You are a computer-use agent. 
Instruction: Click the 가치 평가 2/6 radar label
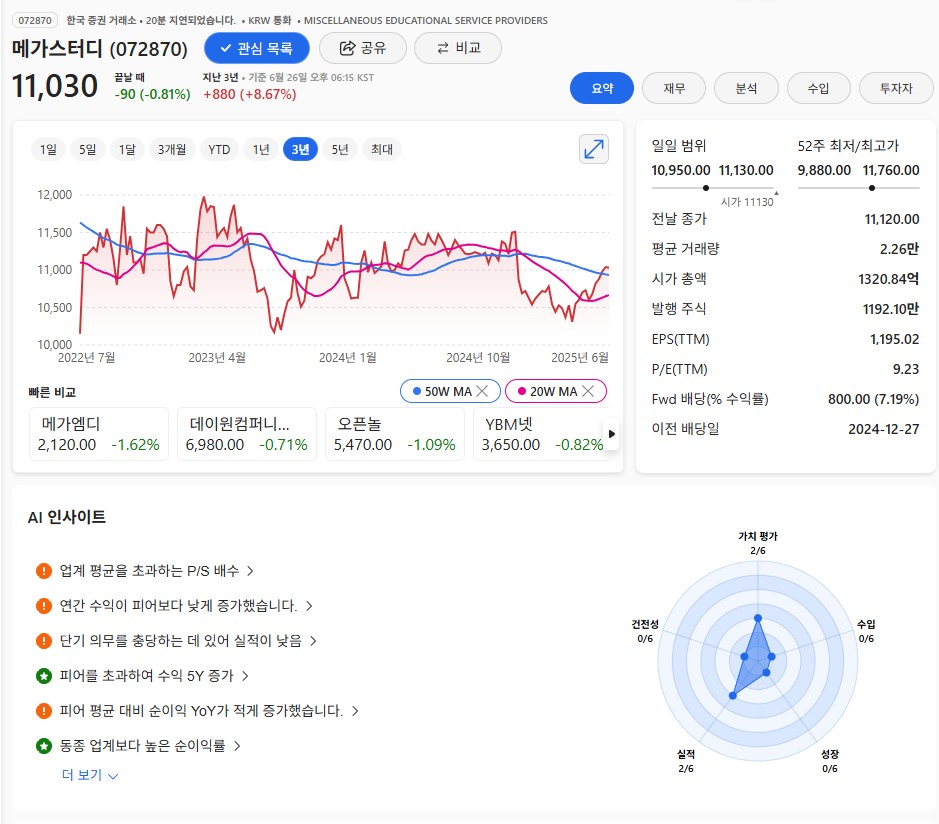pyautogui.click(x=758, y=543)
